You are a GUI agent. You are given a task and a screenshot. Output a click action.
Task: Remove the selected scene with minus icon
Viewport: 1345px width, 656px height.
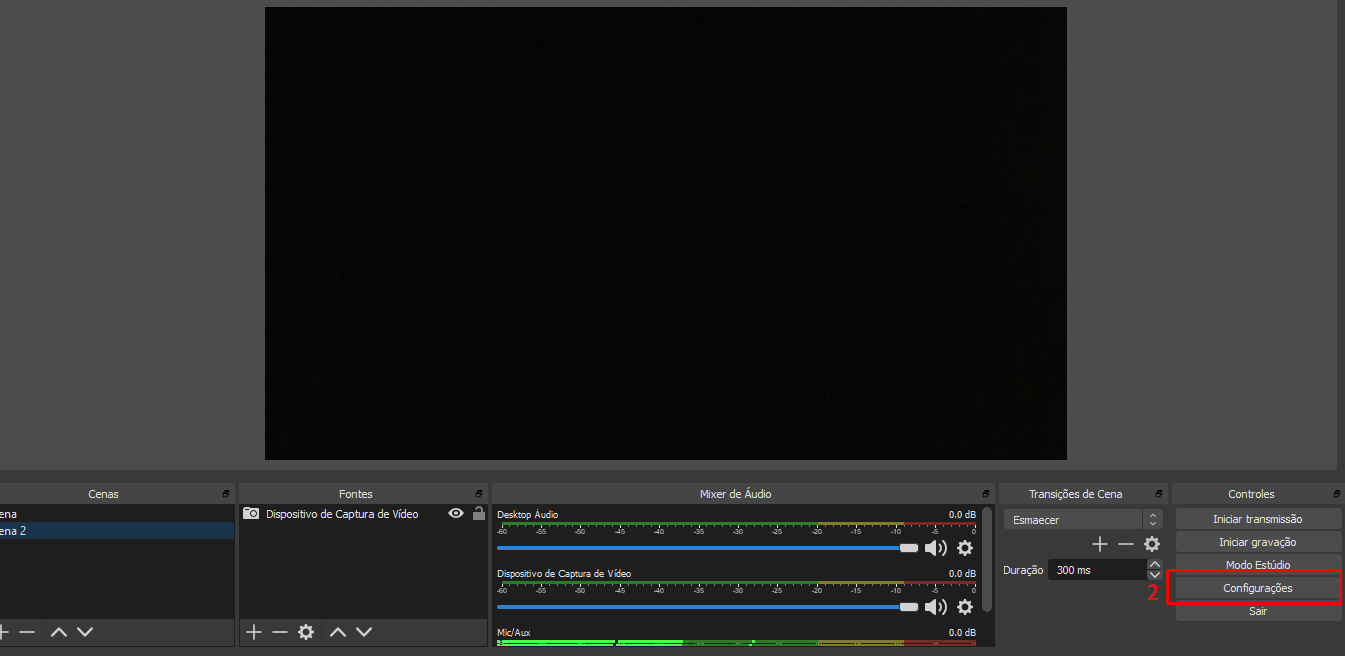tap(27, 632)
